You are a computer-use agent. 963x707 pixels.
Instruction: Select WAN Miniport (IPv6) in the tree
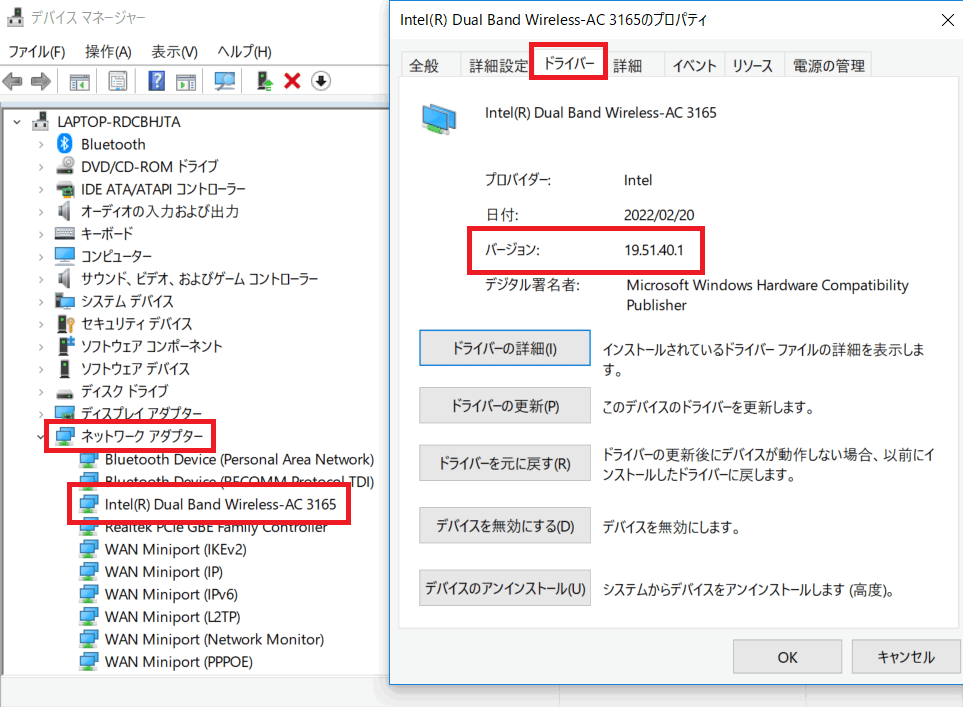pyautogui.click(x=171, y=594)
